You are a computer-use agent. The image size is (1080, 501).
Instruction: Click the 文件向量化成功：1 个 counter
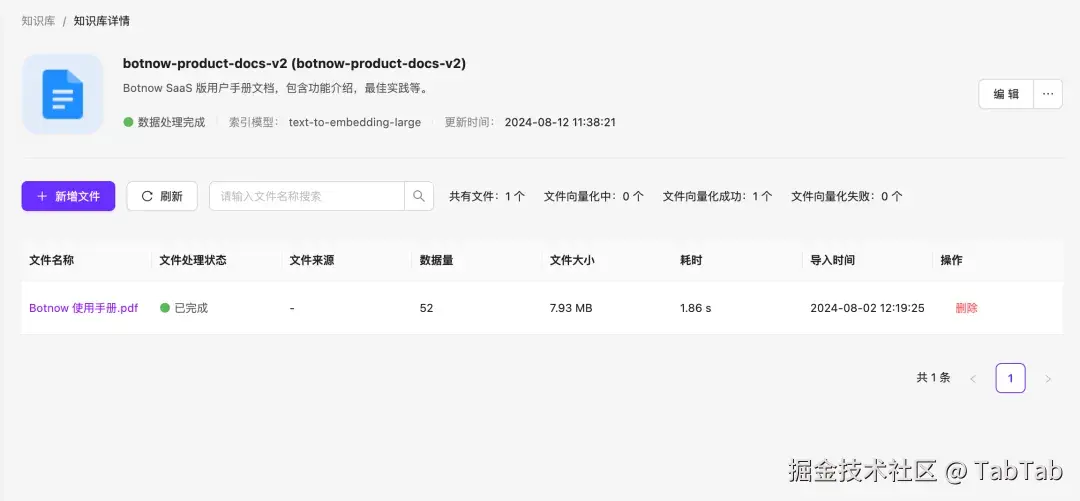click(718, 196)
